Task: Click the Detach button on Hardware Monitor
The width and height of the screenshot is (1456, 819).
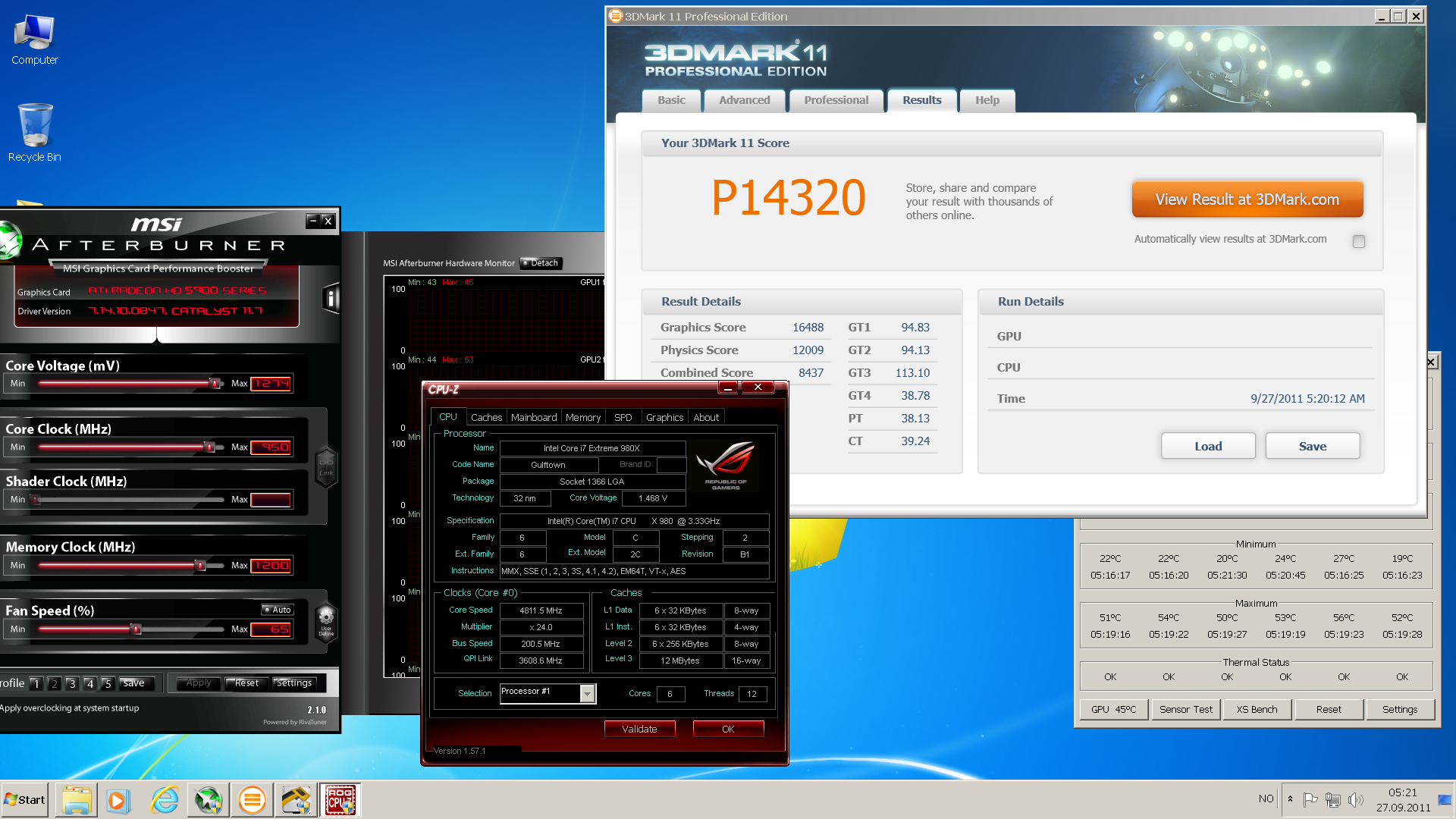Action: (541, 263)
